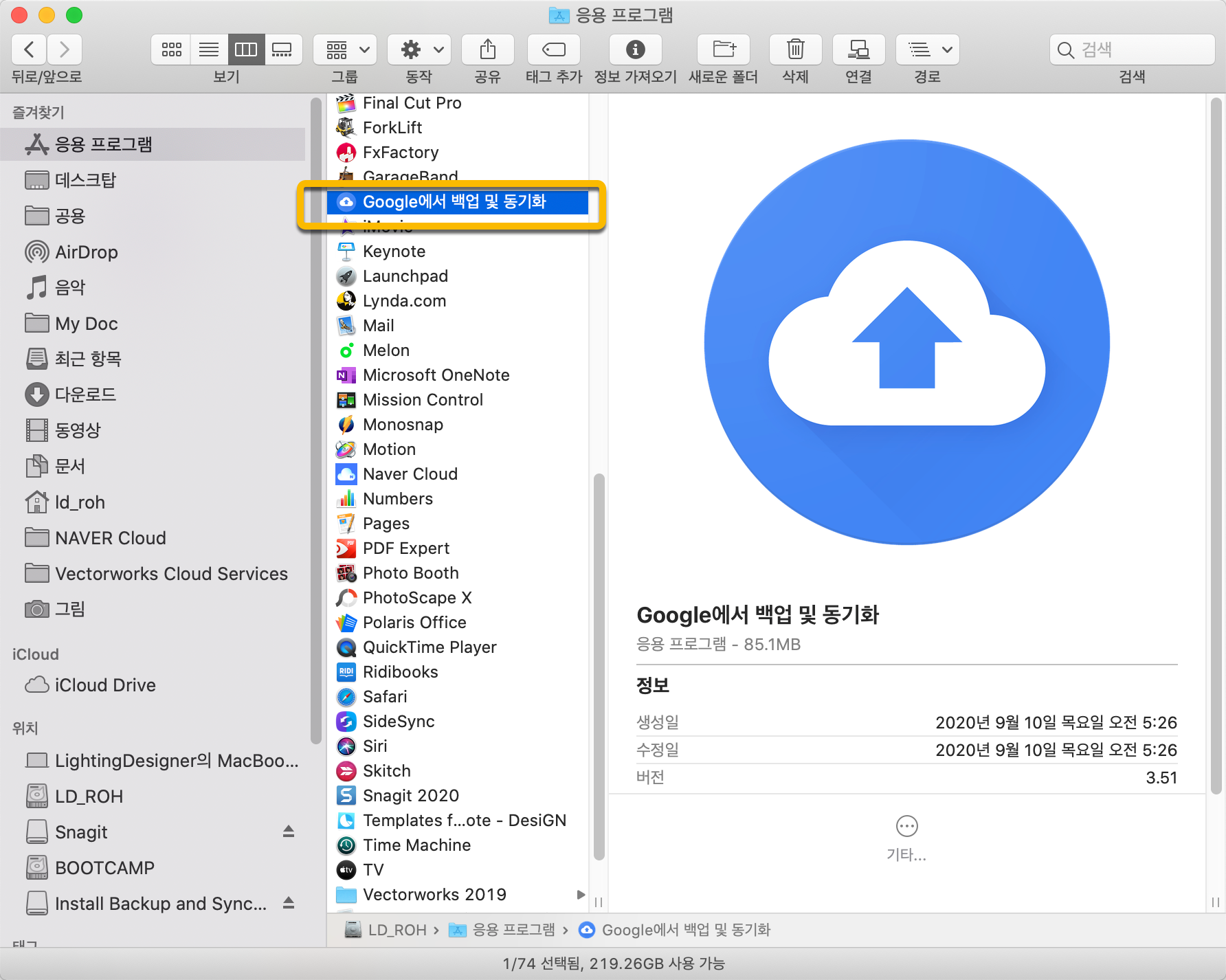The width and height of the screenshot is (1226, 980).
Task: Select ForkLift app
Action: pyautogui.click(x=458, y=128)
